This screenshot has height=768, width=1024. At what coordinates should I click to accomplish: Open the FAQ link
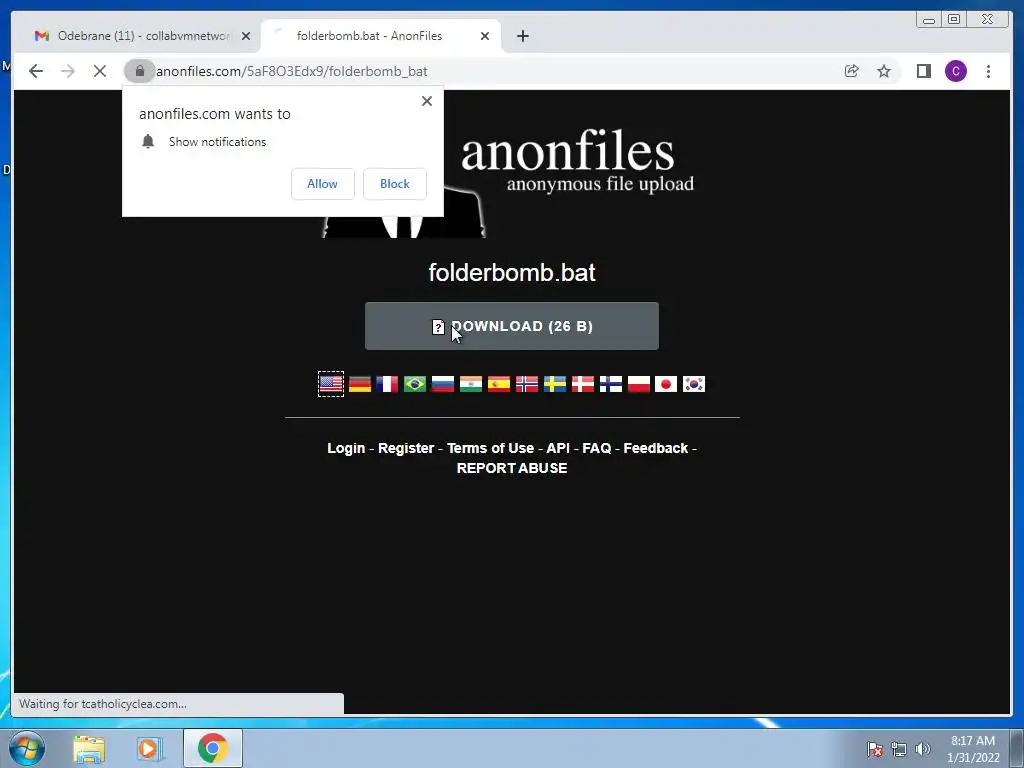pyautogui.click(x=596, y=448)
